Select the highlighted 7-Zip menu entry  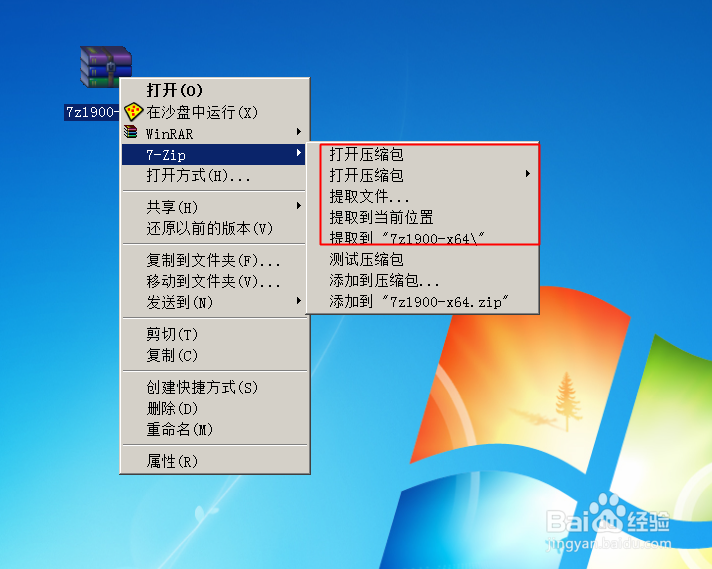tap(214, 155)
